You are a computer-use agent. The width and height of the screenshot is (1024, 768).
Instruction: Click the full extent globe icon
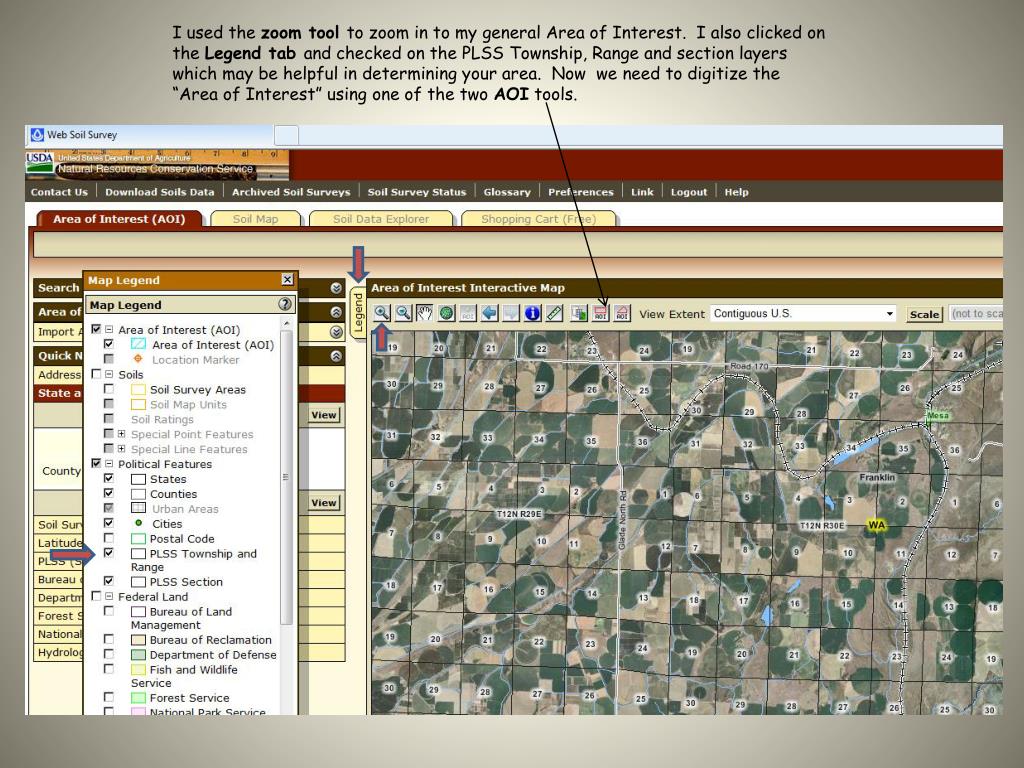(446, 313)
